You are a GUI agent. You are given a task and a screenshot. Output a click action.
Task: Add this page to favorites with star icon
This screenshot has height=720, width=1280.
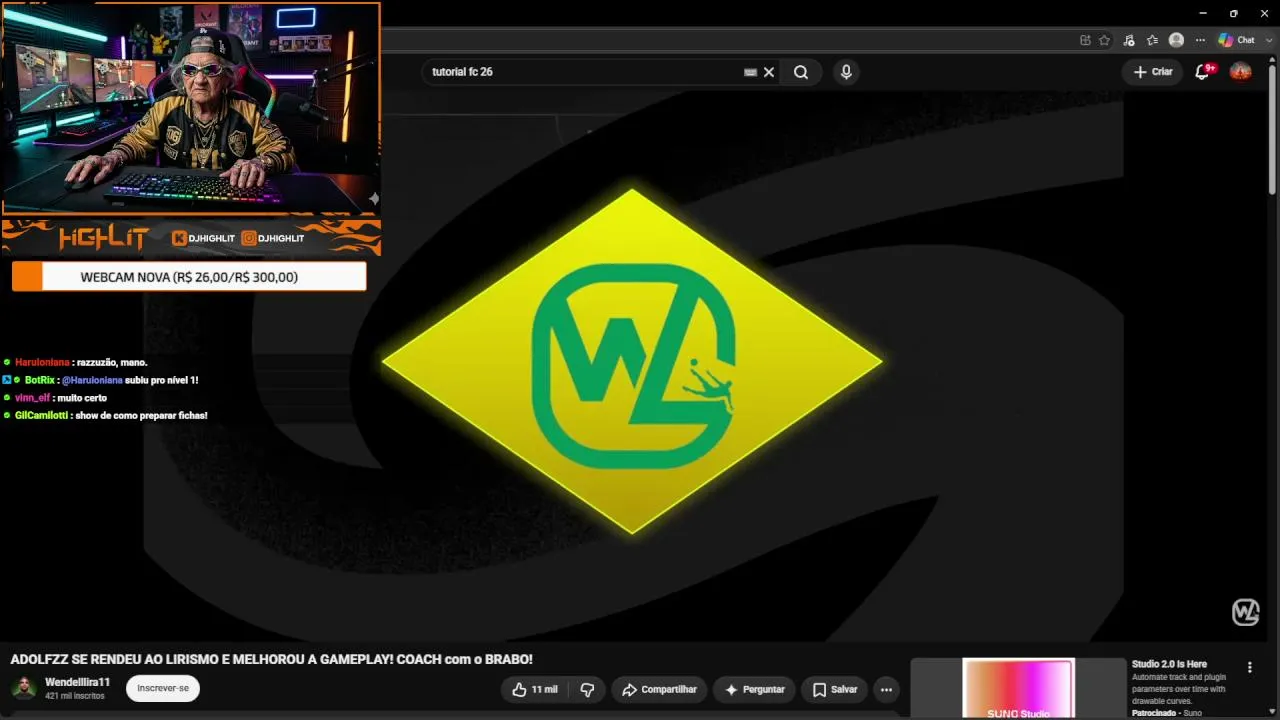point(1104,40)
